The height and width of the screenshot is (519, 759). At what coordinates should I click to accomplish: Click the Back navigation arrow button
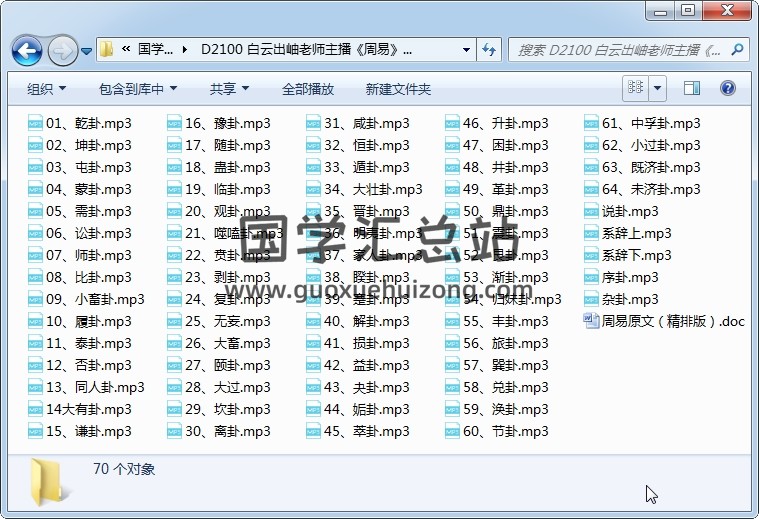(x=27, y=49)
